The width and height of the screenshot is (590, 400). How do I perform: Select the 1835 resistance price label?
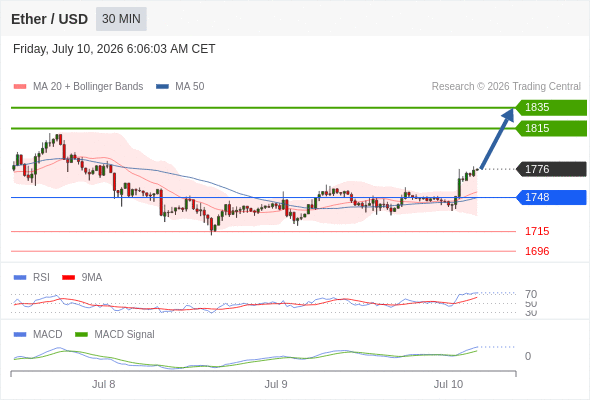pyautogui.click(x=551, y=108)
